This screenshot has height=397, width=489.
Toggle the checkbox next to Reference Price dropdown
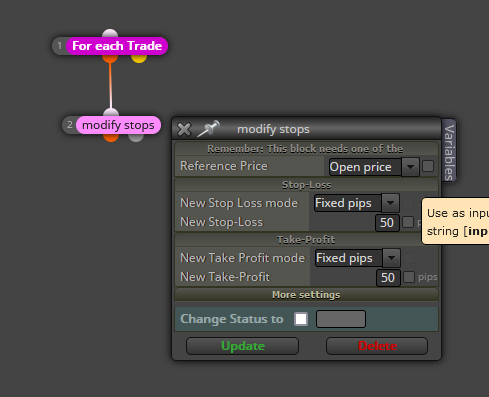tap(428, 166)
